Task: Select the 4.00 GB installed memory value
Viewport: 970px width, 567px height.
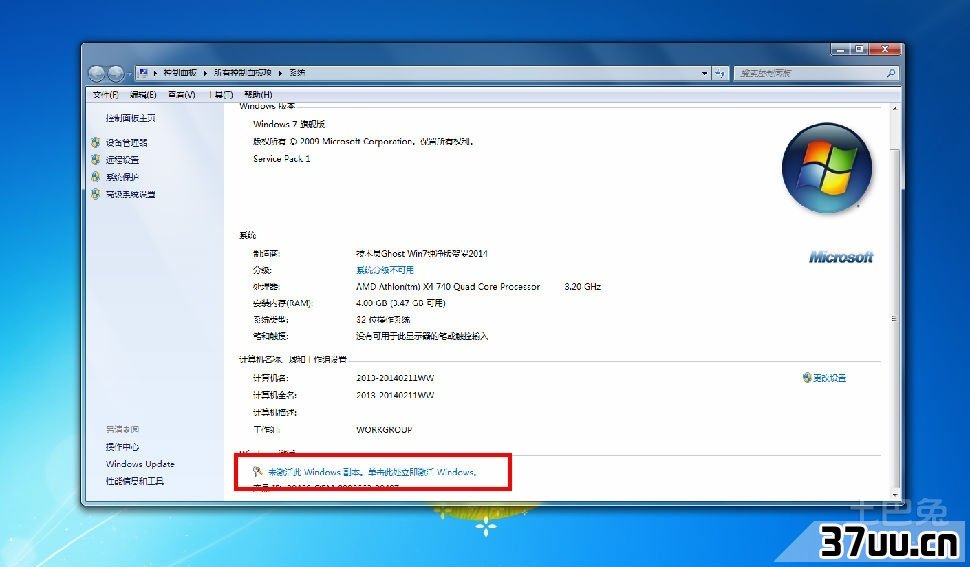Action: [401, 304]
